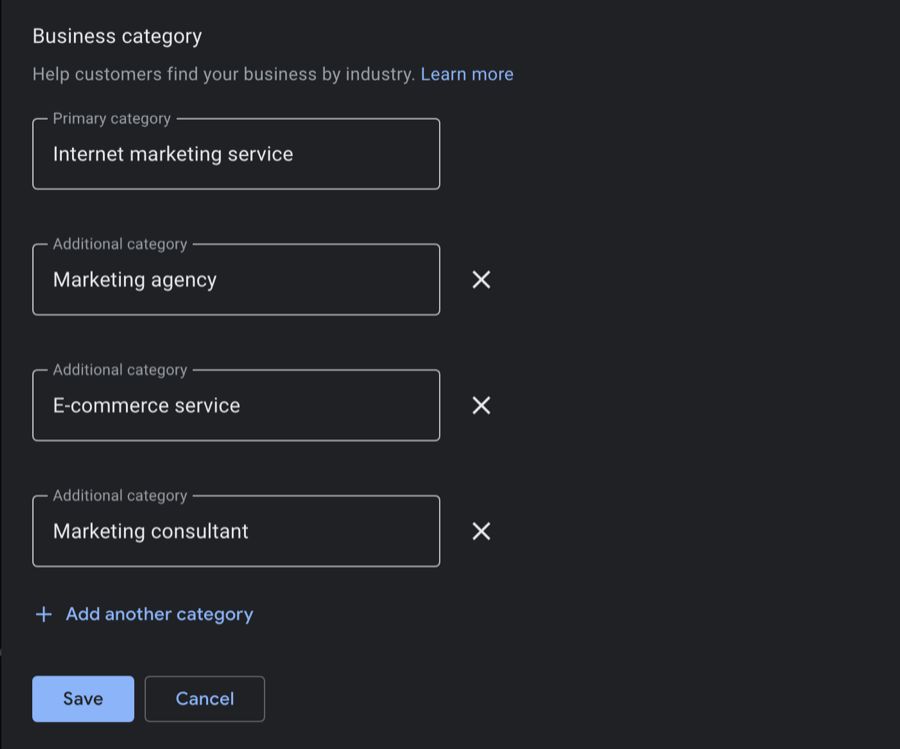The height and width of the screenshot is (749, 900).
Task: Click the label above Marketing consultant field
Action: point(119,495)
